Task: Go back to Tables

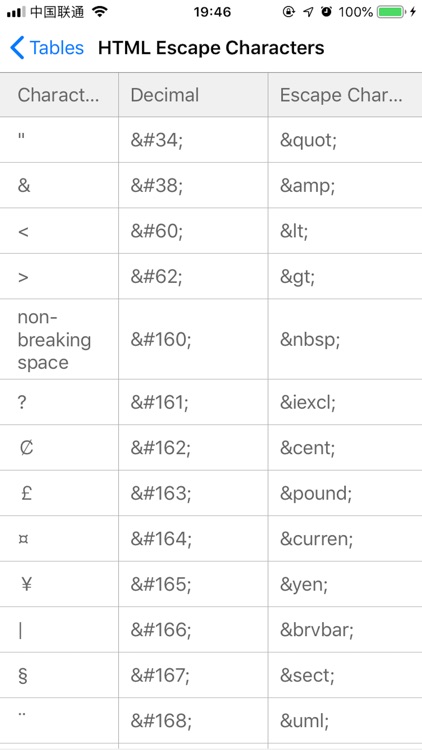Action: pyautogui.click(x=47, y=48)
